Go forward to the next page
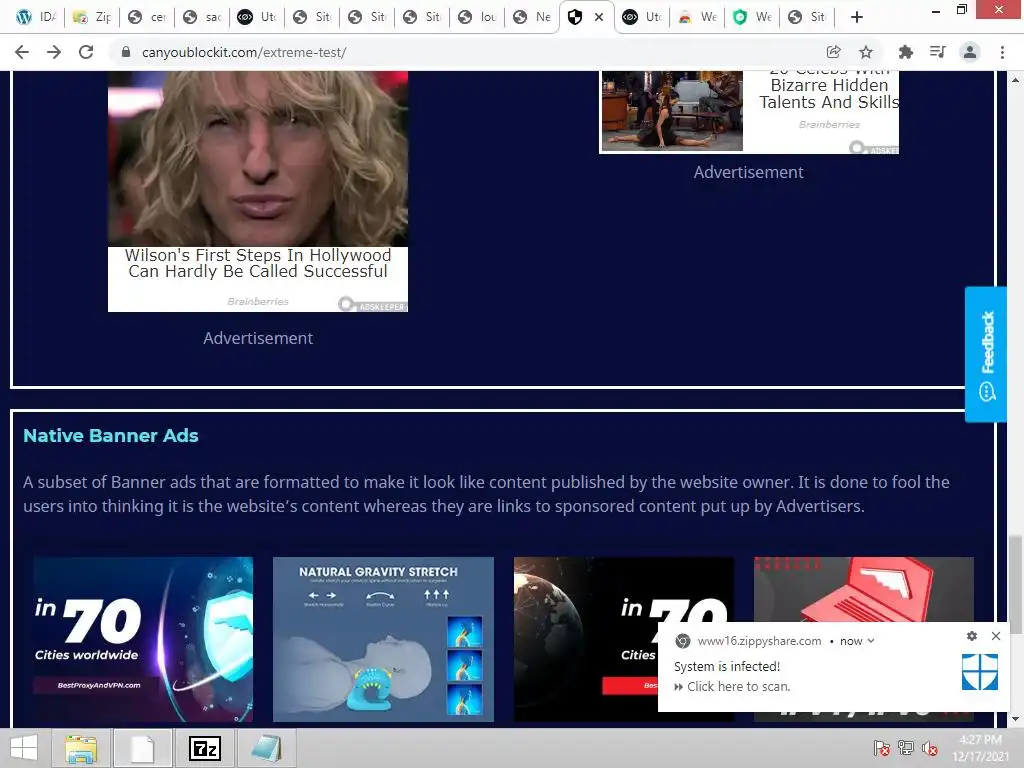1024x768 pixels. [x=54, y=52]
